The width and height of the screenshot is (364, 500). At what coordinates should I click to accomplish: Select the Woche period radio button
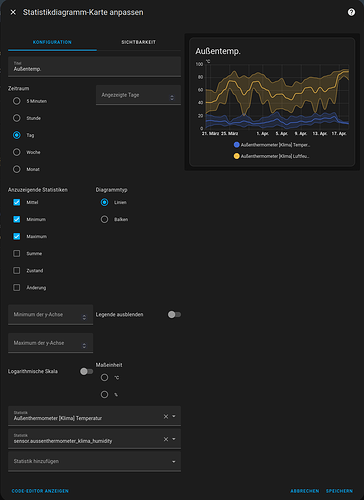(x=17, y=152)
